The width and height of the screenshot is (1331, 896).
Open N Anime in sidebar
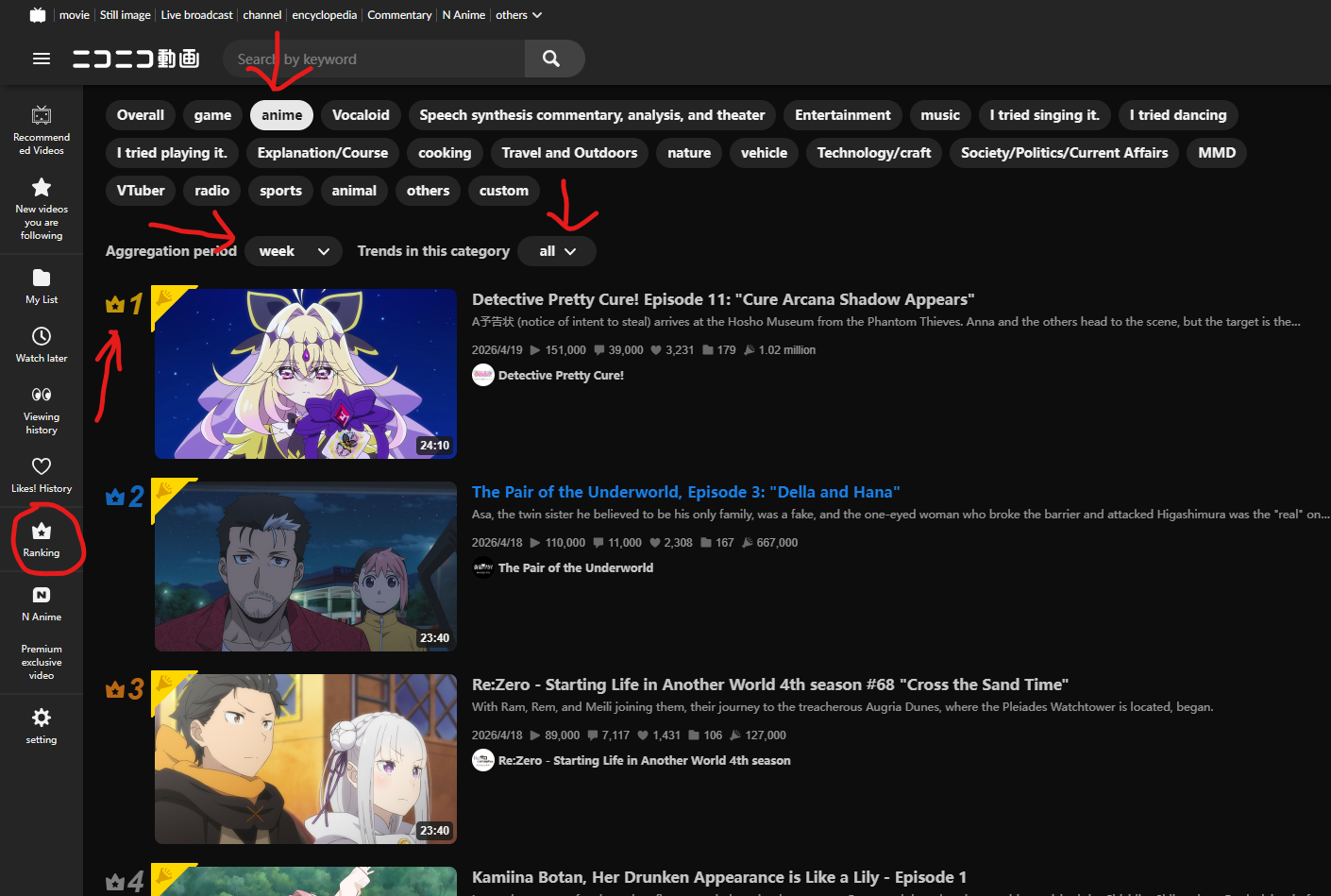click(x=42, y=603)
